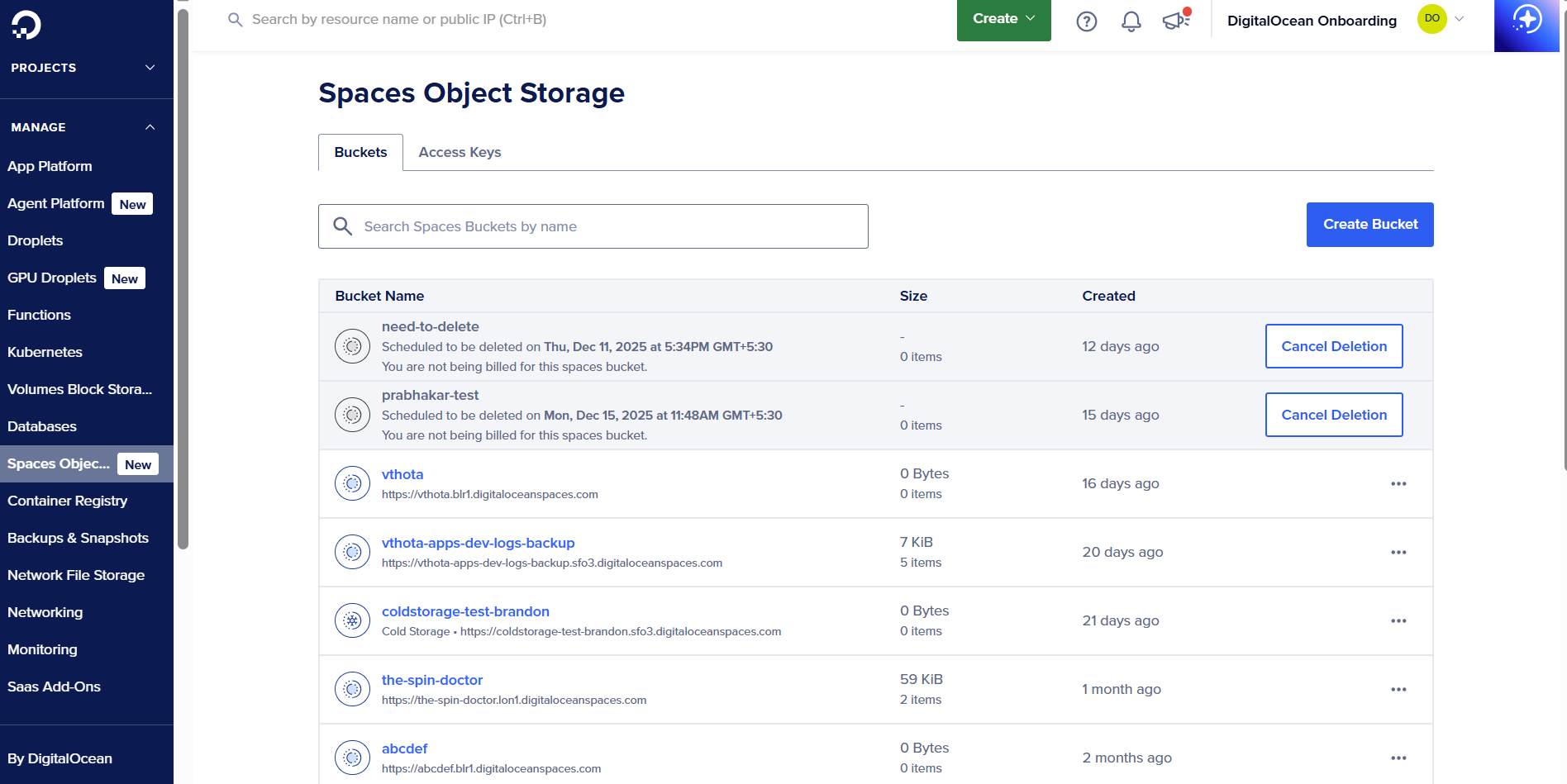Expand the PROJECTS section
This screenshot has height=784, width=1567.
point(149,68)
